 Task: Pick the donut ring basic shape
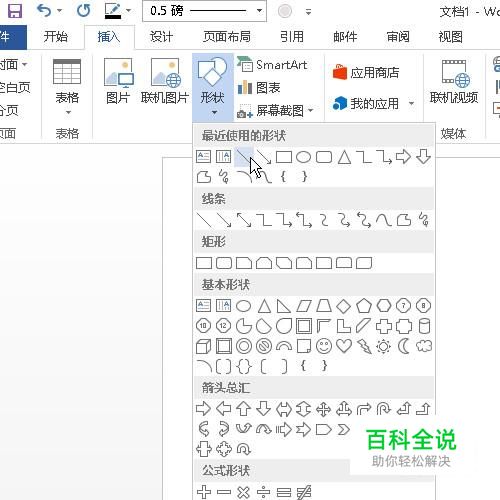pyautogui.click(x=244, y=346)
